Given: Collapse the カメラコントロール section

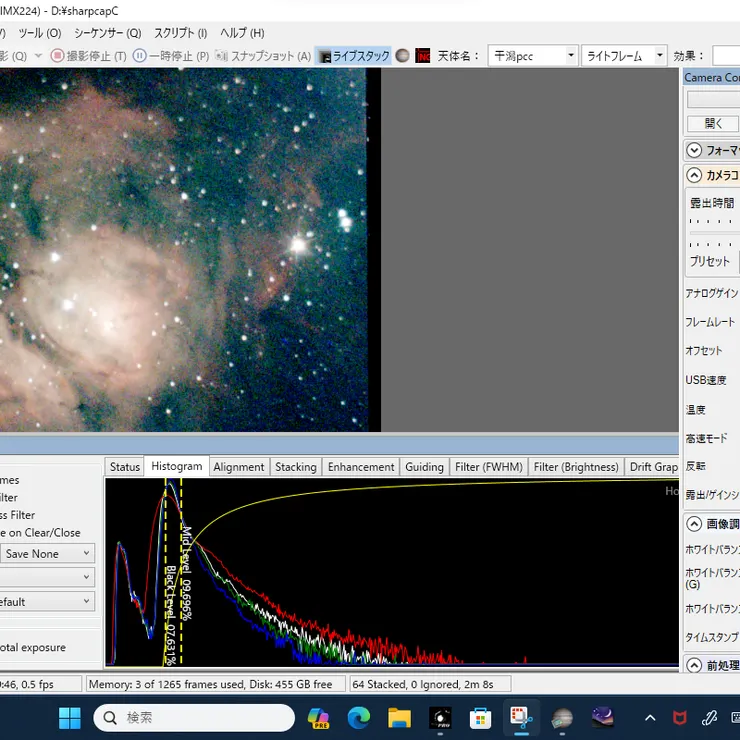Looking at the screenshot, I should 695,175.
